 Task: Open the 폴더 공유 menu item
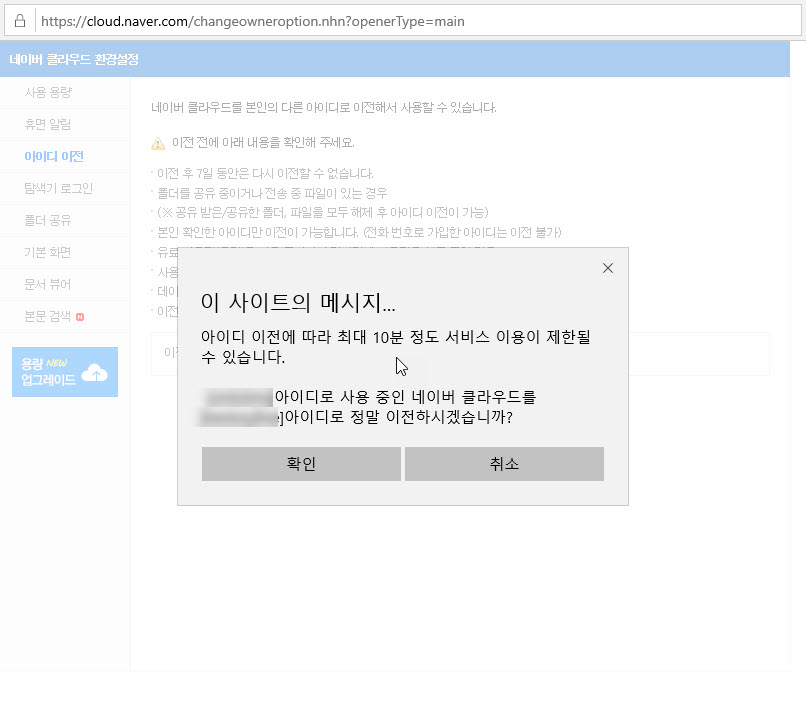tap(47, 221)
